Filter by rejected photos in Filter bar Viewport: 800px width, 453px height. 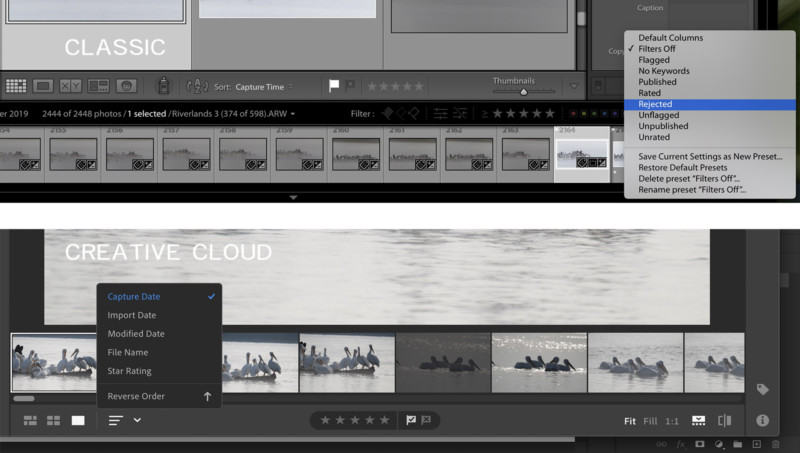[414, 113]
